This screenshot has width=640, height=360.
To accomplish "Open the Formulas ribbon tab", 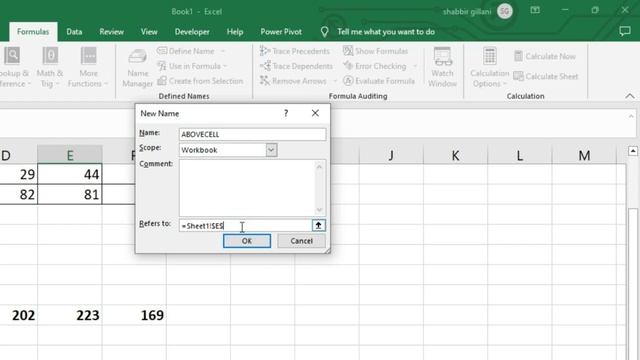I will click(33, 32).
